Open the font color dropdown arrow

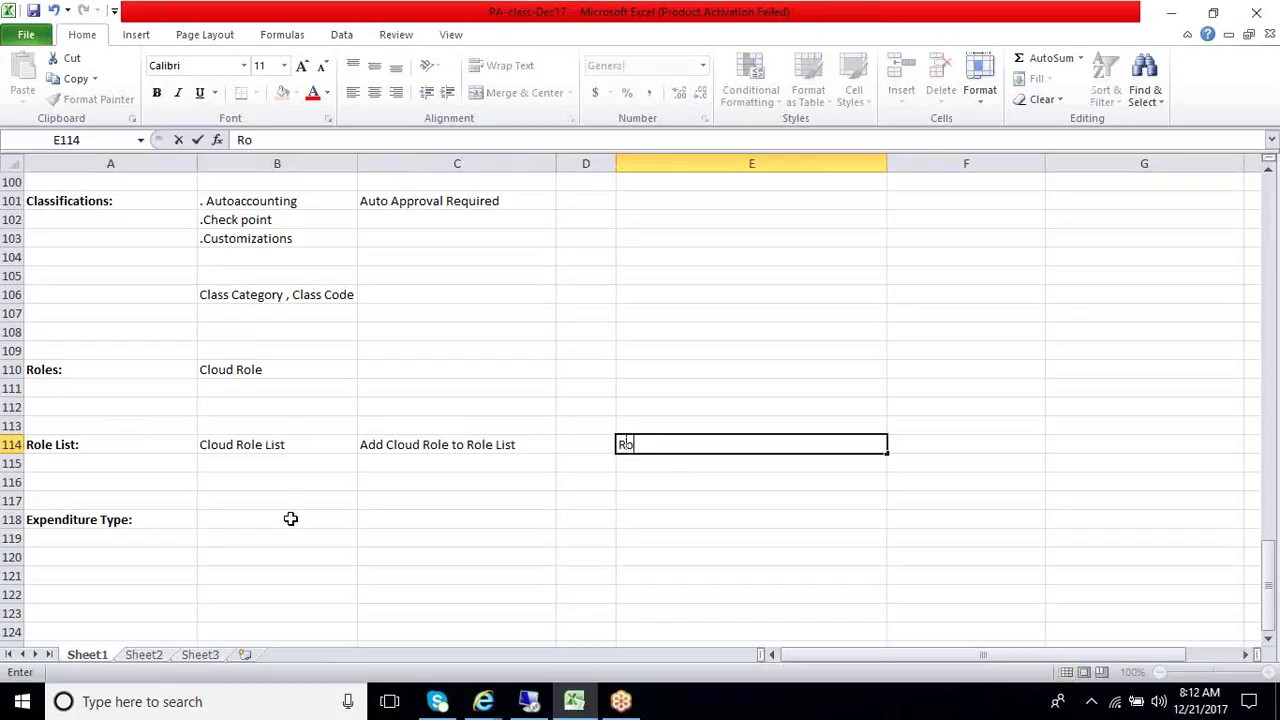click(x=327, y=93)
